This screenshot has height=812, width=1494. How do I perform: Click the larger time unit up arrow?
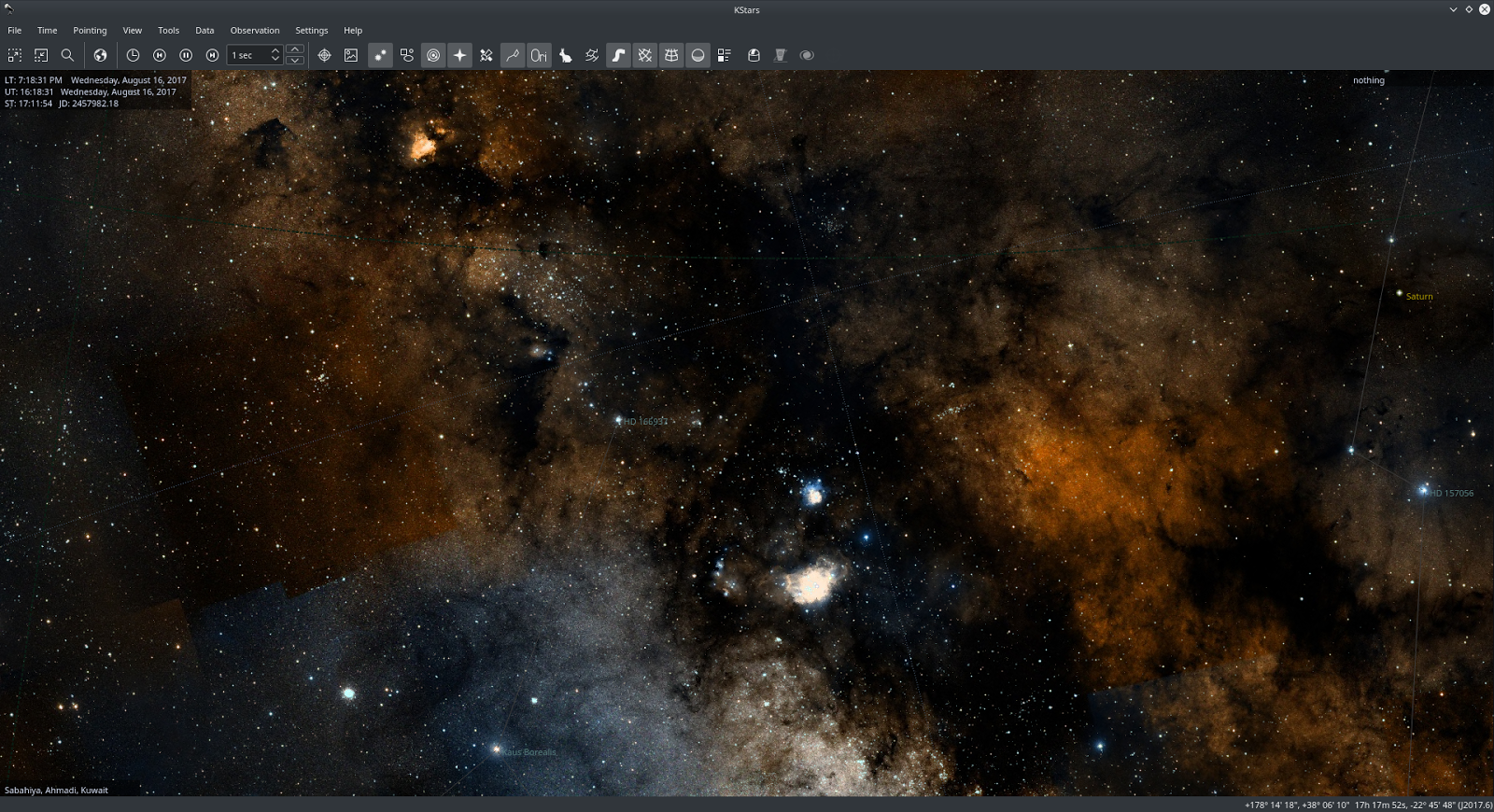pyautogui.click(x=295, y=49)
